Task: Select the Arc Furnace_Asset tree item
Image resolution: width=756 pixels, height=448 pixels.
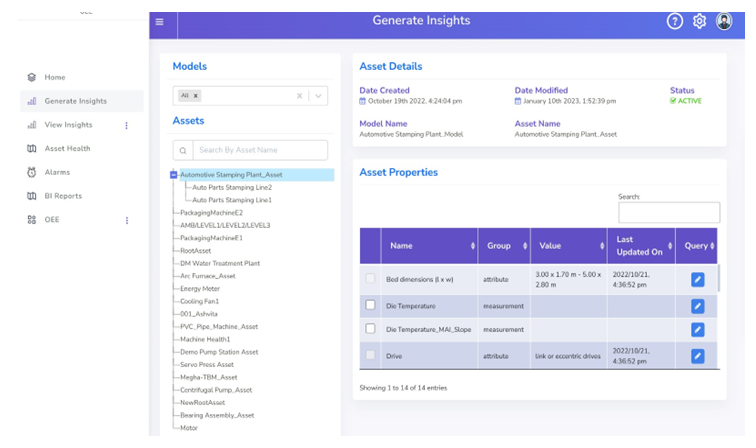Action: [x=207, y=276]
